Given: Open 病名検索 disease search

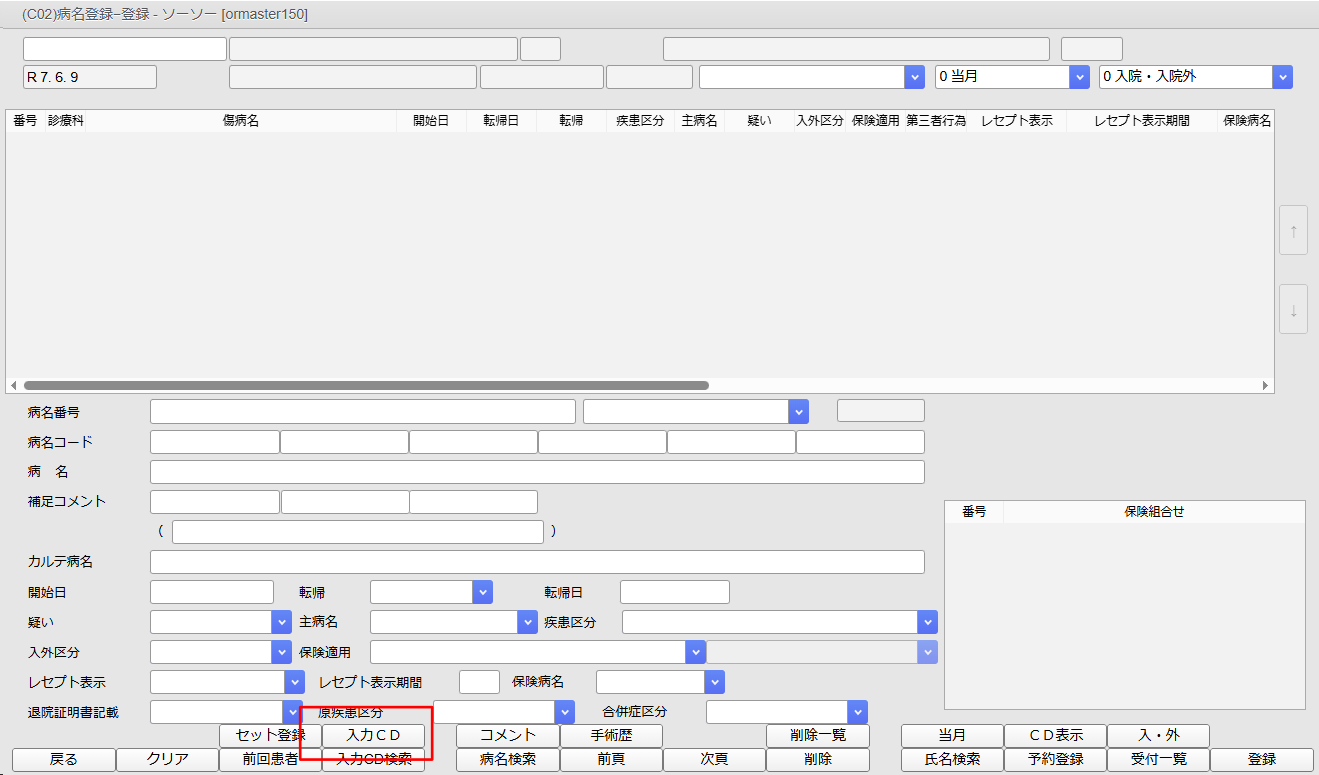Looking at the screenshot, I should pyautogui.click(x=507, y=760).
